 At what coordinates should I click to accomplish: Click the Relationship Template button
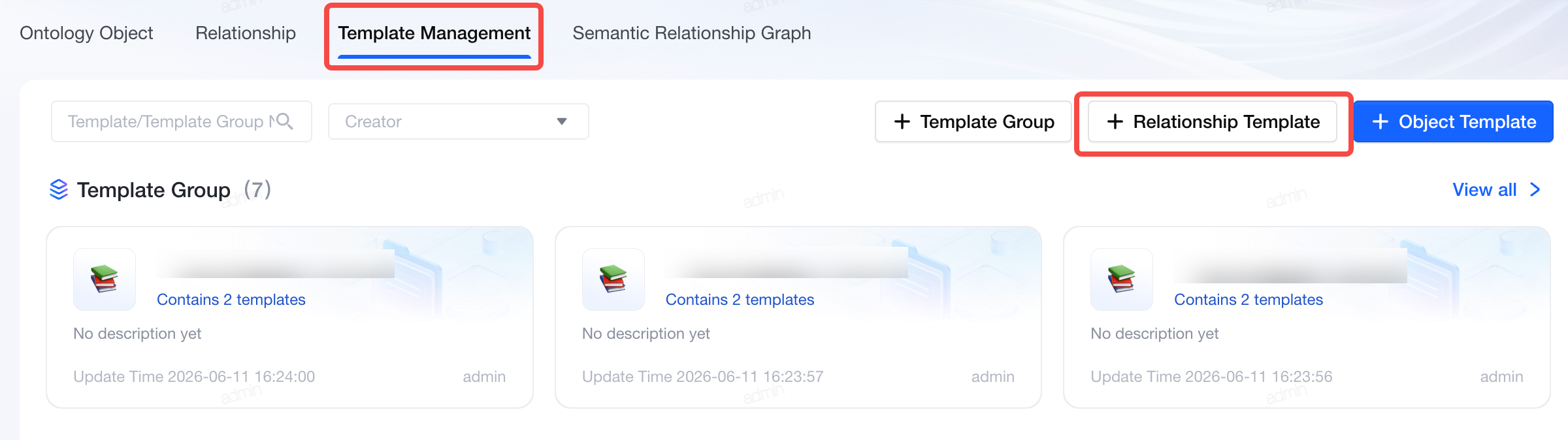click(x=1213, y=121)
